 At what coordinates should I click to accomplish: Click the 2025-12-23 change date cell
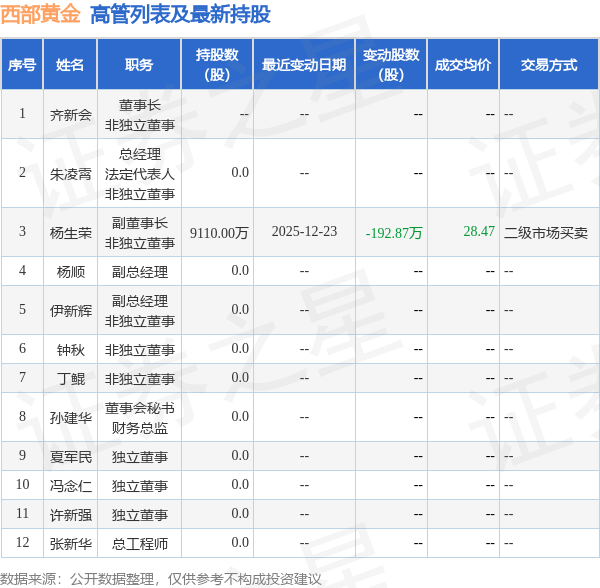point(304,232)
